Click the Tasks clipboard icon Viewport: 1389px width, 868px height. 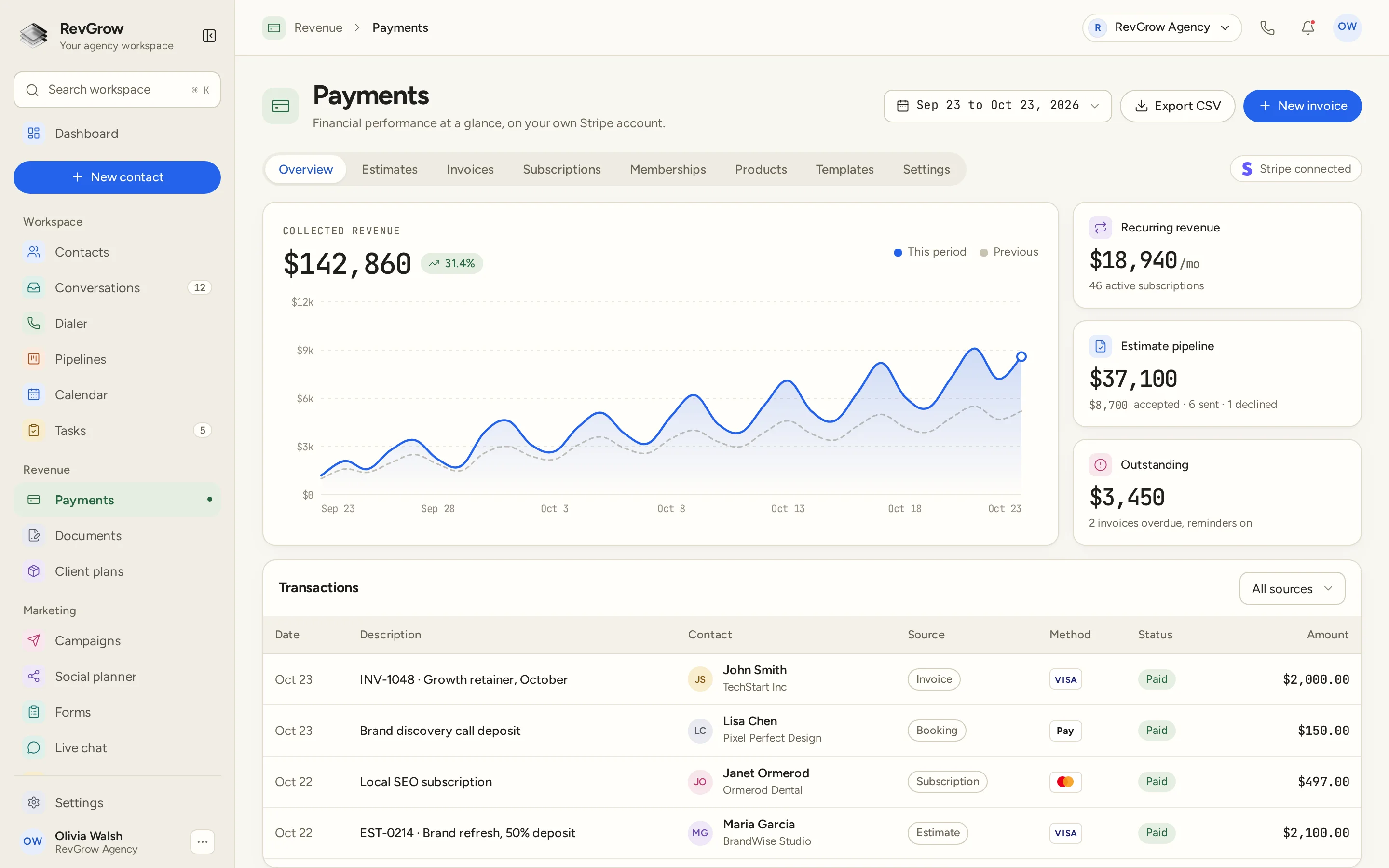(x=34, y=430)
